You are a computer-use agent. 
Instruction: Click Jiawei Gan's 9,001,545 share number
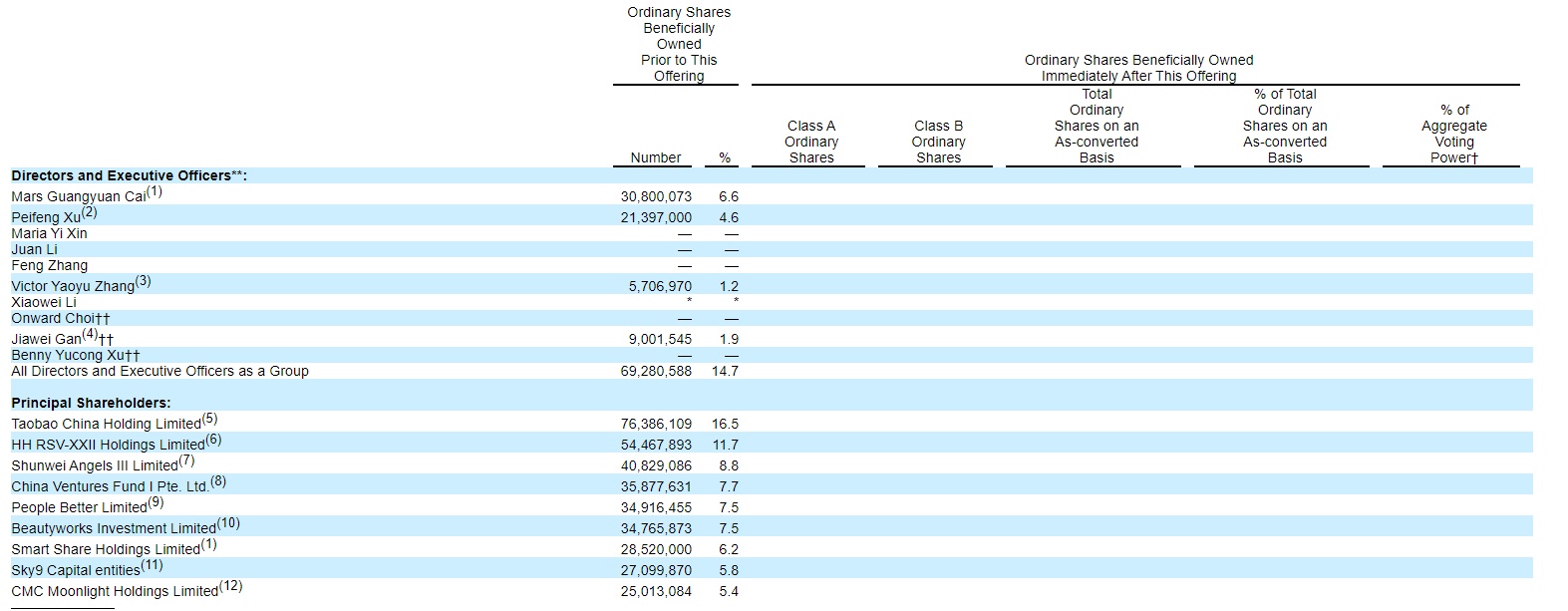coord(659,339)
